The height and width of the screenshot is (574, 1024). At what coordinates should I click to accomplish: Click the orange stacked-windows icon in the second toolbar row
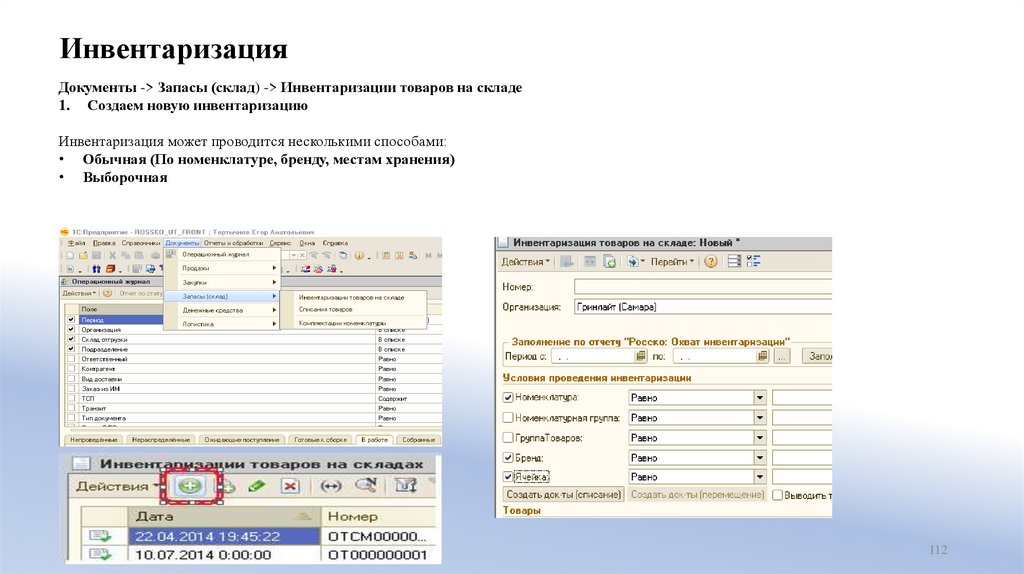click(110, 268)
